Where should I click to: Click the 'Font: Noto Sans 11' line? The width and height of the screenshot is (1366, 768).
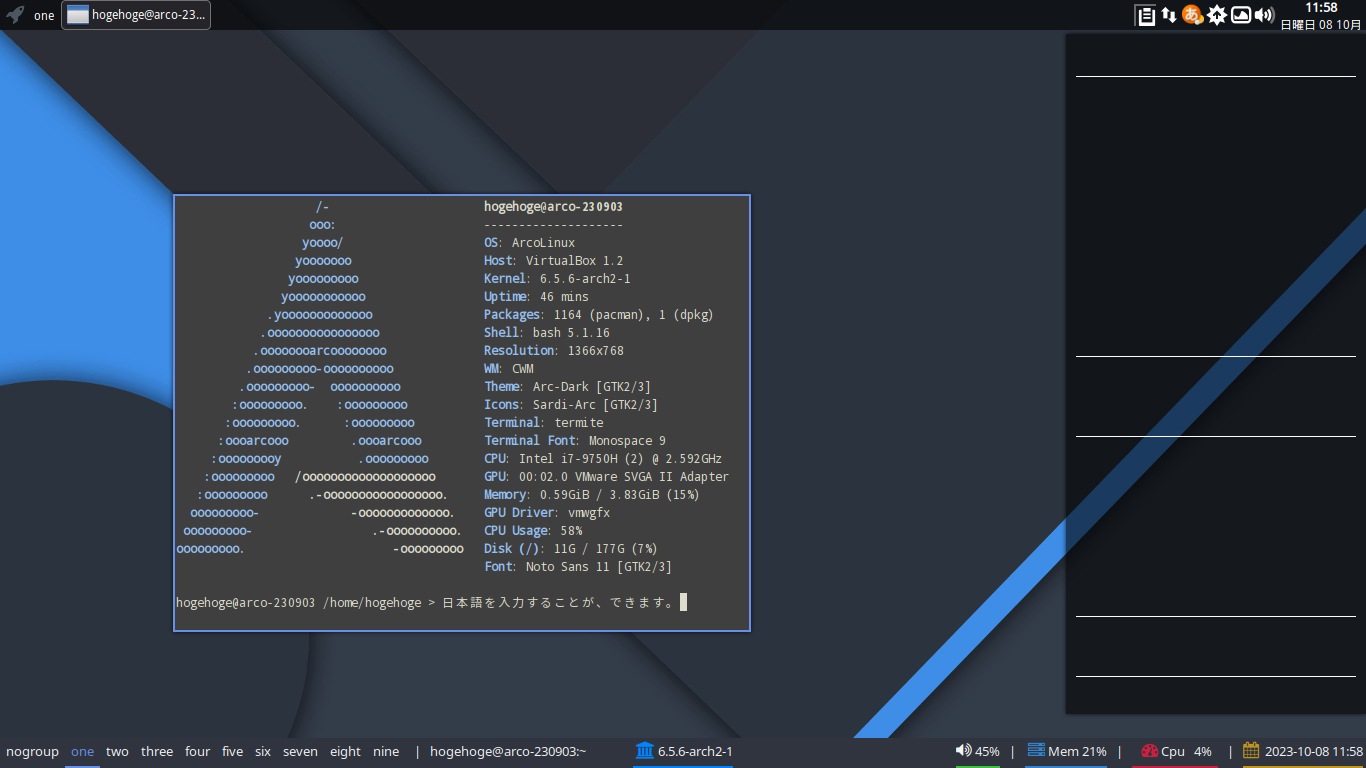[578, 567]
